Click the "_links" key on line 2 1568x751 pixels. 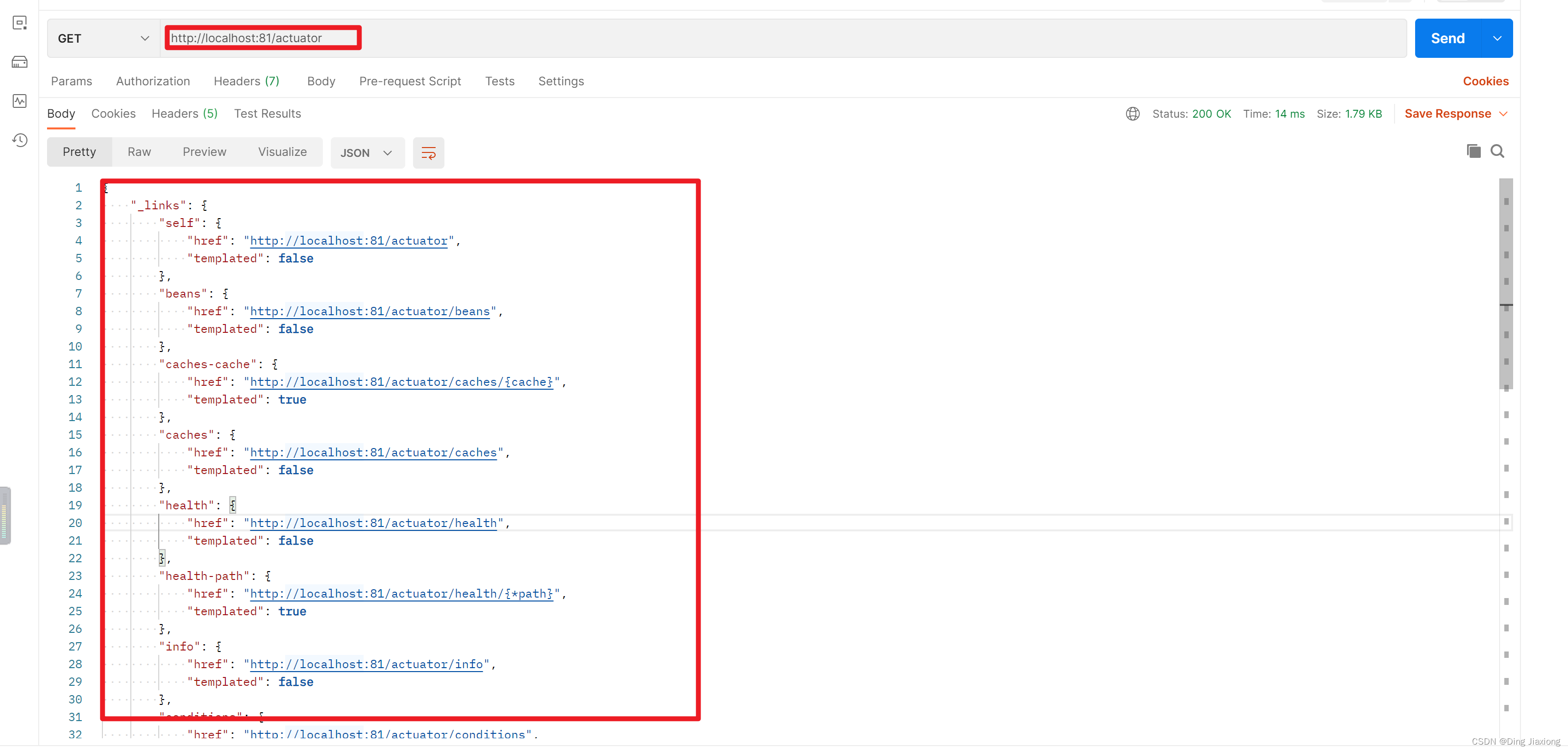tap(158, 206)
